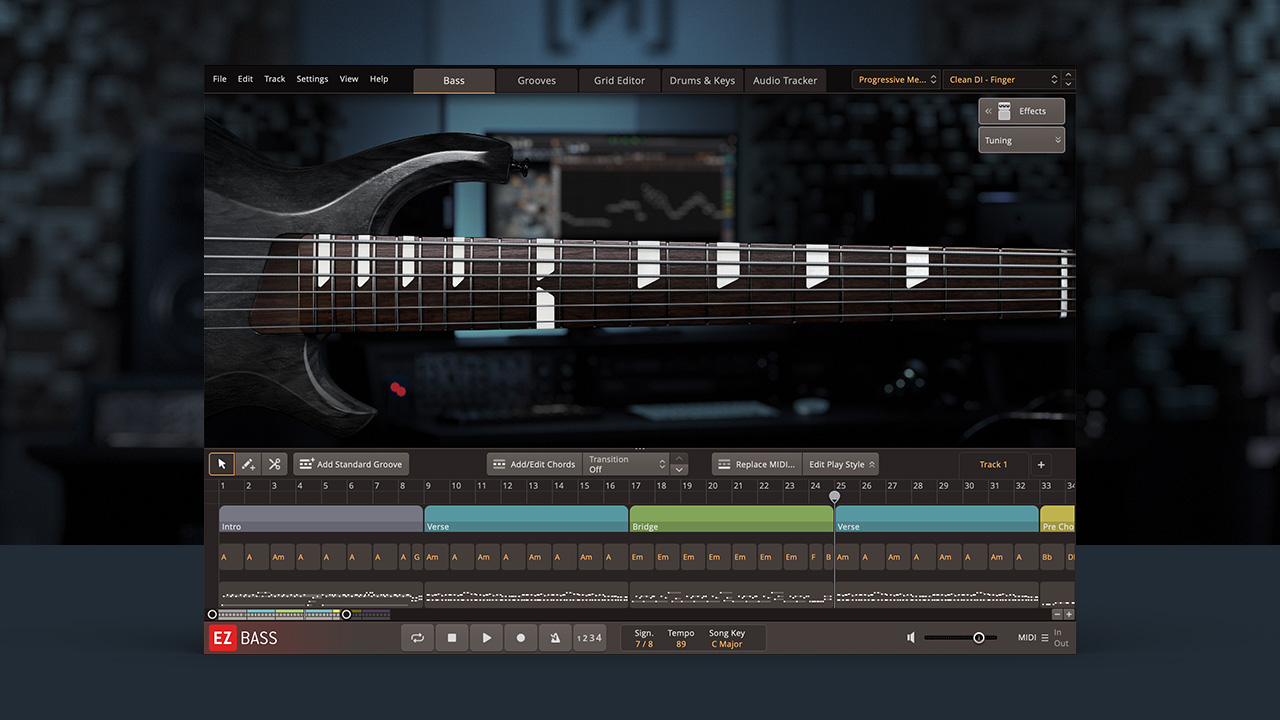Viewport: 1280px width, 720px height.
Task: Open the Transition Off dropdown
Action: [626, 464]
